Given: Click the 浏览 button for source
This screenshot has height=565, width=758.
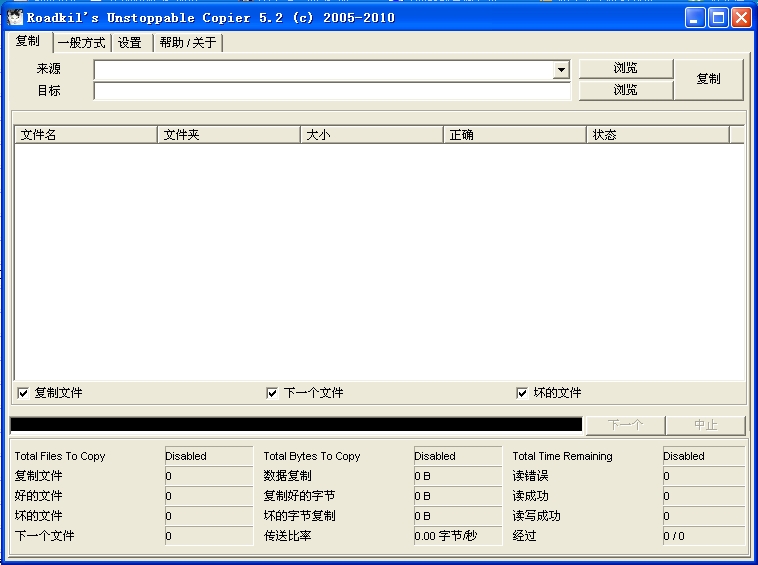Looking at the screenshot, I should 626,68.
